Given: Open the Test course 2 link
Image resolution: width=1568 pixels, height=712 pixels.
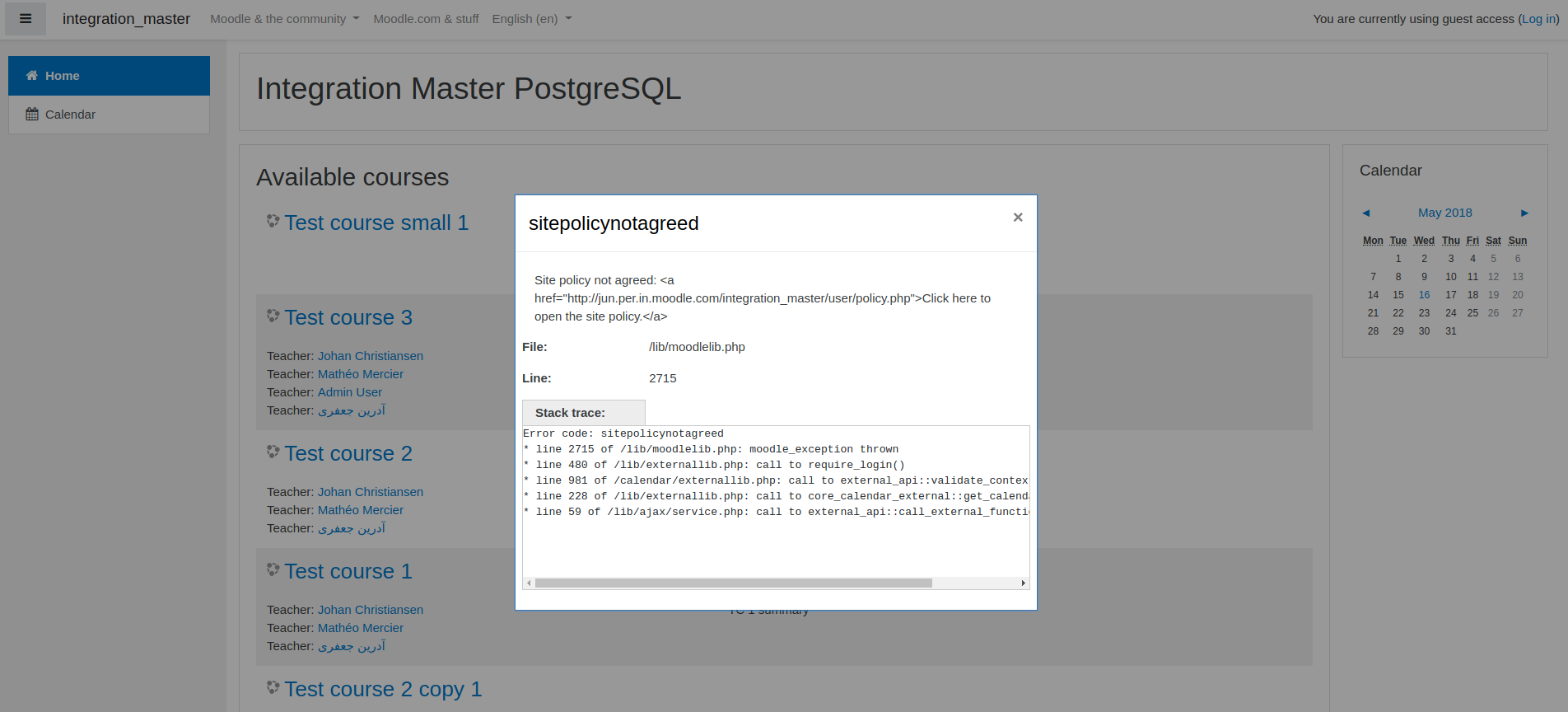Looking at the screenshot, I should pyautogui.click(x=348, y=453).
